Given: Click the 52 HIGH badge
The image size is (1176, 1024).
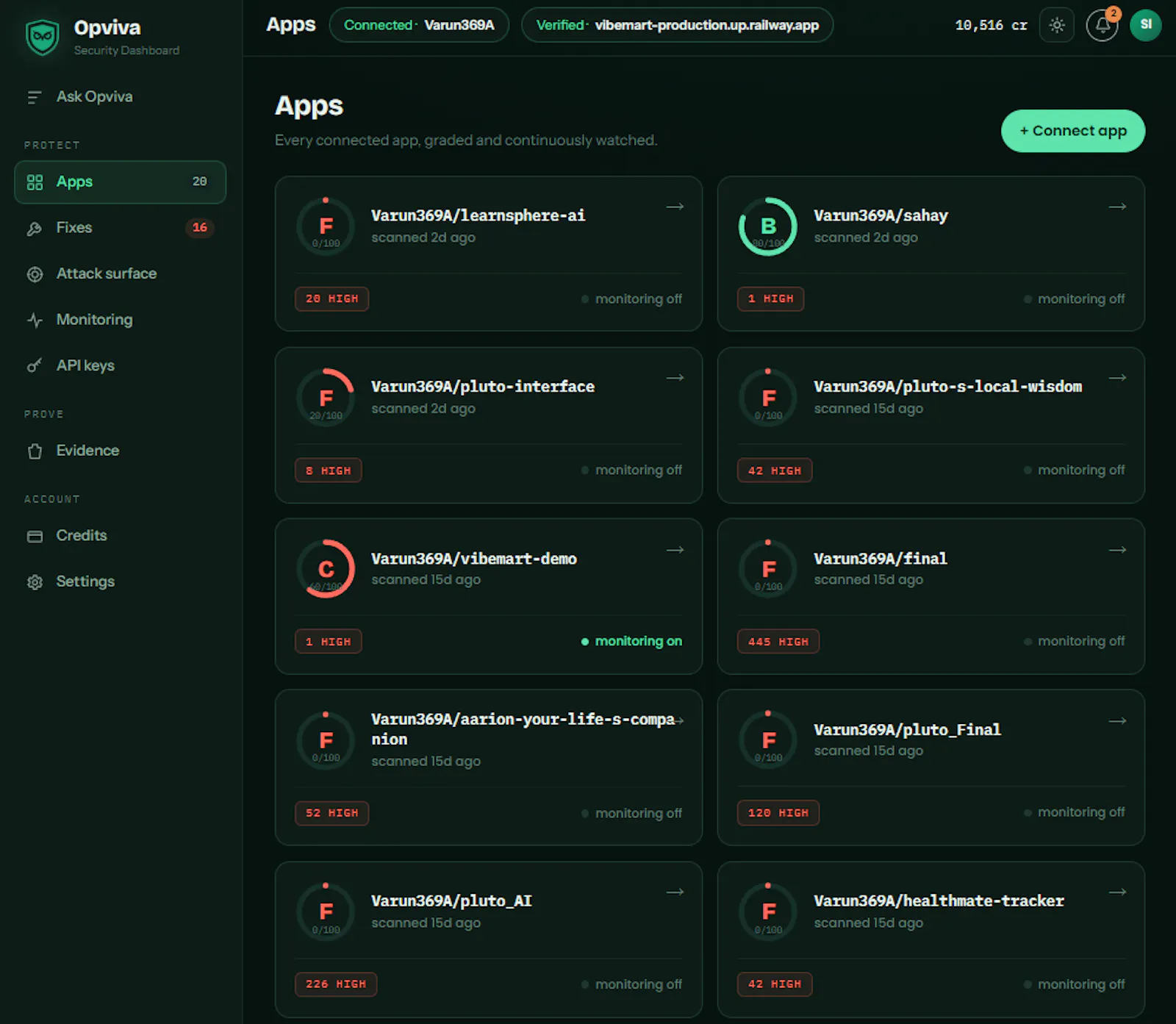Looking at the screenshot, I should [332, 814].
